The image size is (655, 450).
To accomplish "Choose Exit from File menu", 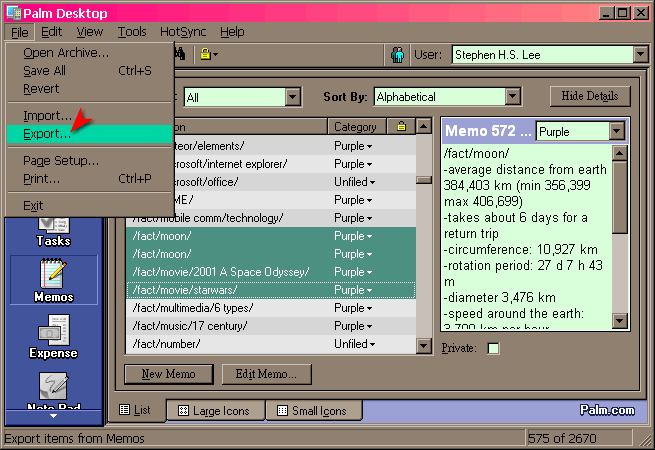I will pos(89,206).
